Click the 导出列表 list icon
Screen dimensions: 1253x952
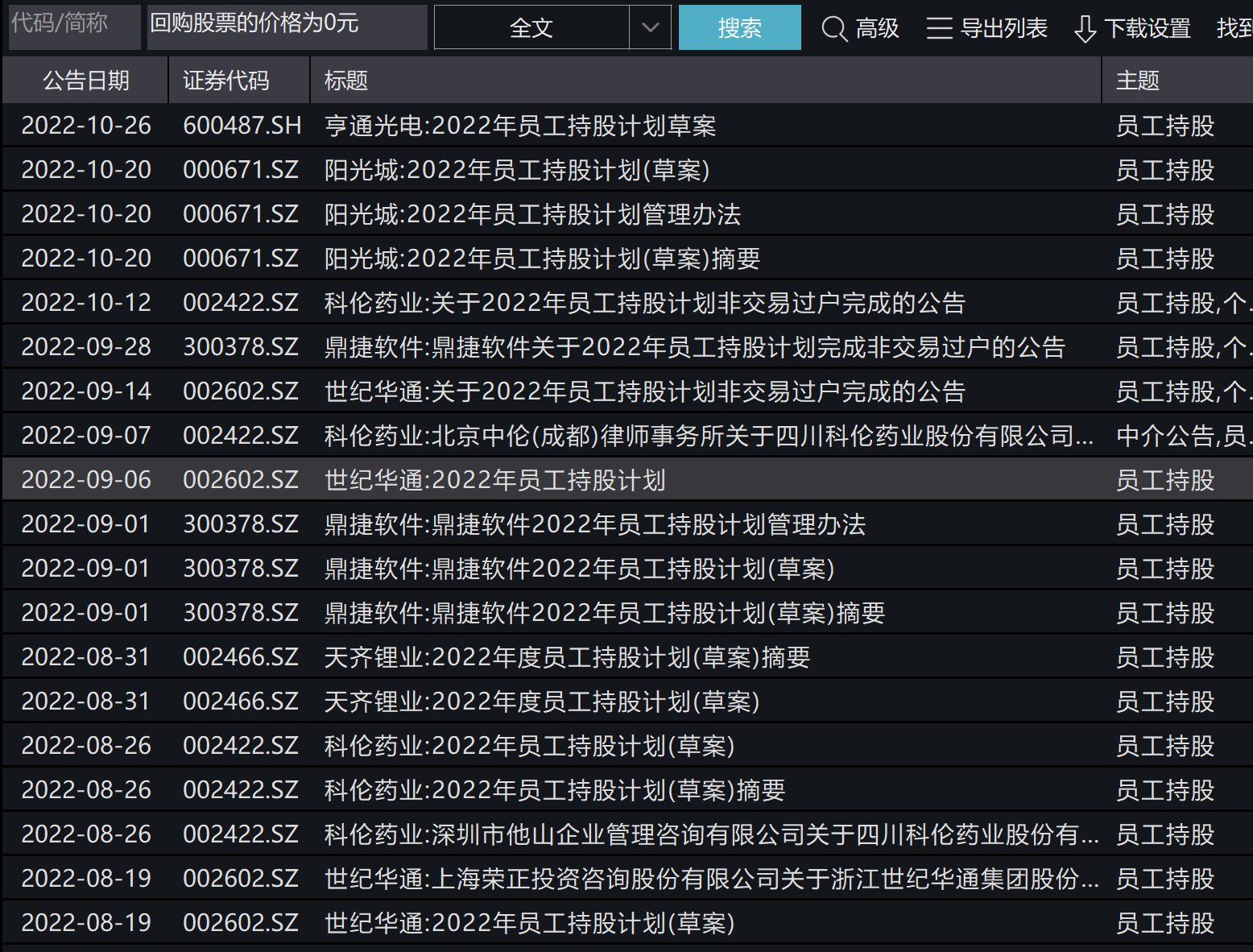(939, 29)
